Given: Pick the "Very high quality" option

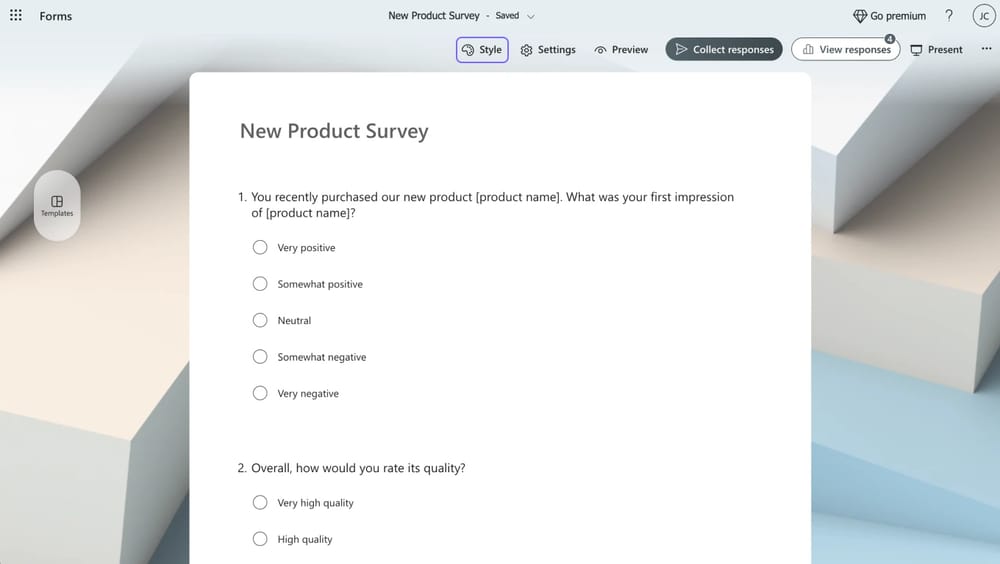Looking at the screenshot, I should click(260, 503).
